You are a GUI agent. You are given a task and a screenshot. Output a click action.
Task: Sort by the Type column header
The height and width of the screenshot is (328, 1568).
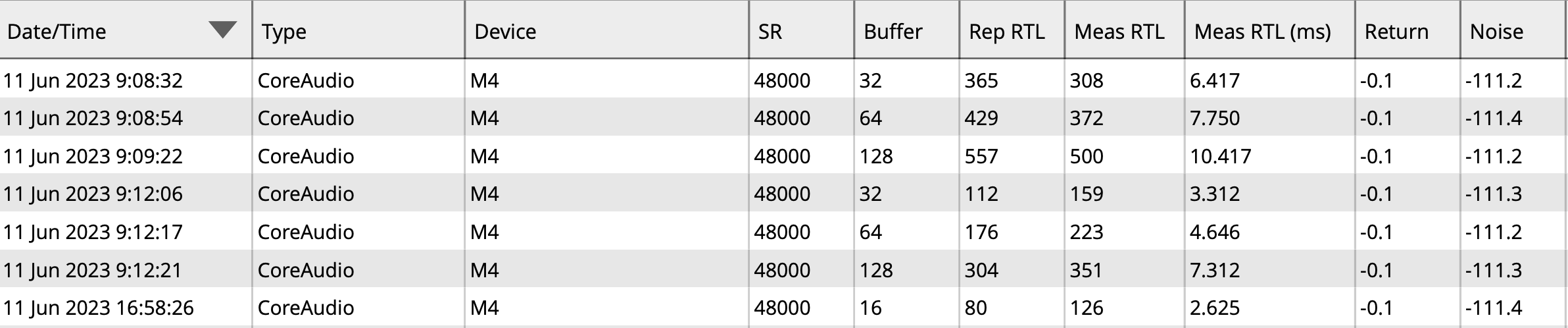click(284, 32)
